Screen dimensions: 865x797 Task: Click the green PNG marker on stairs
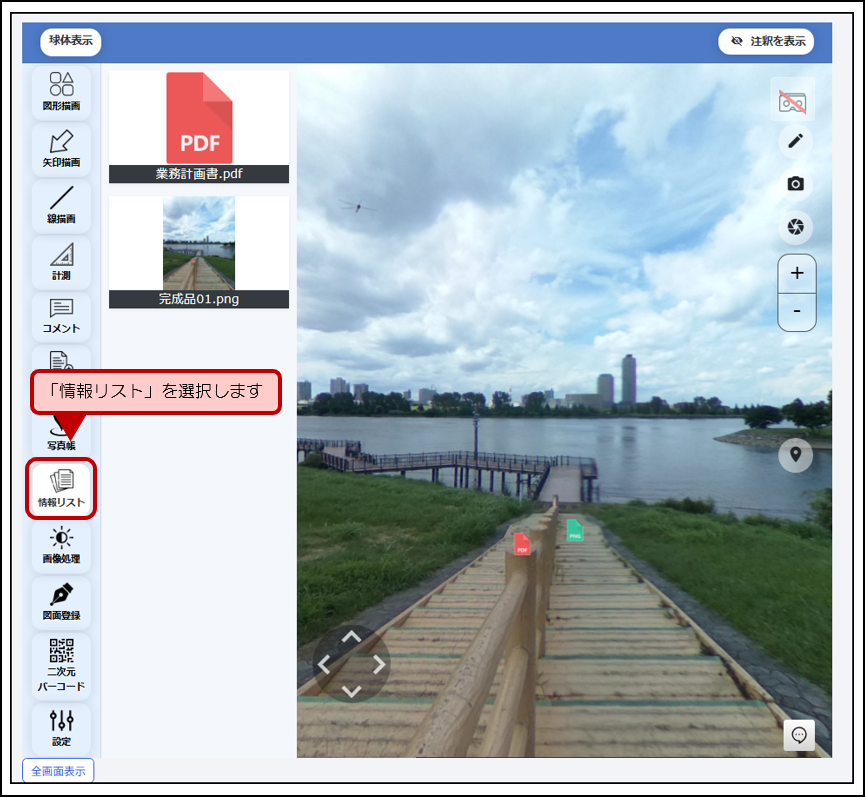575,530
